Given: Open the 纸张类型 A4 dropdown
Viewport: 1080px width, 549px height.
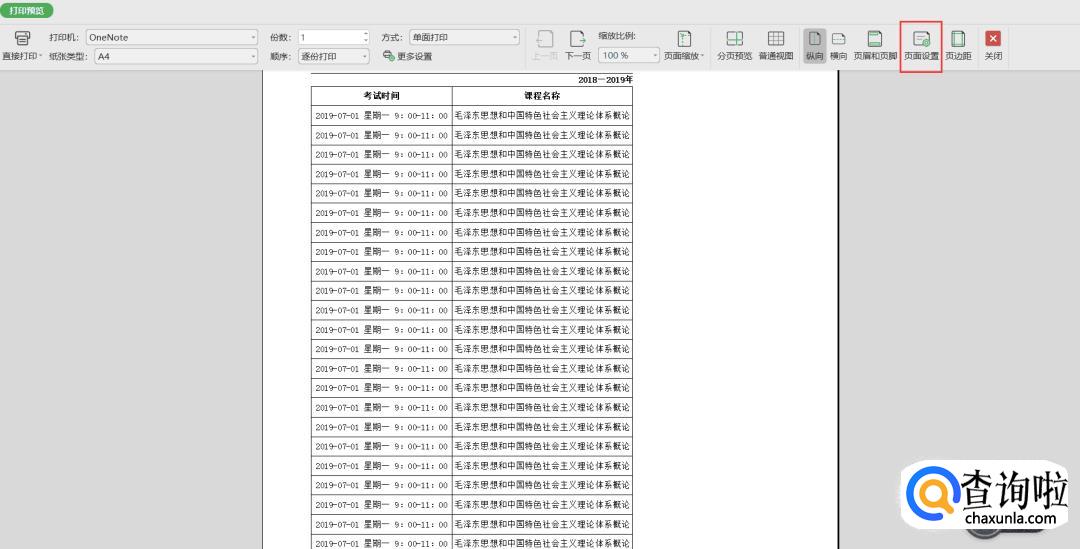Looking at the screenshot, I should 176,56.
